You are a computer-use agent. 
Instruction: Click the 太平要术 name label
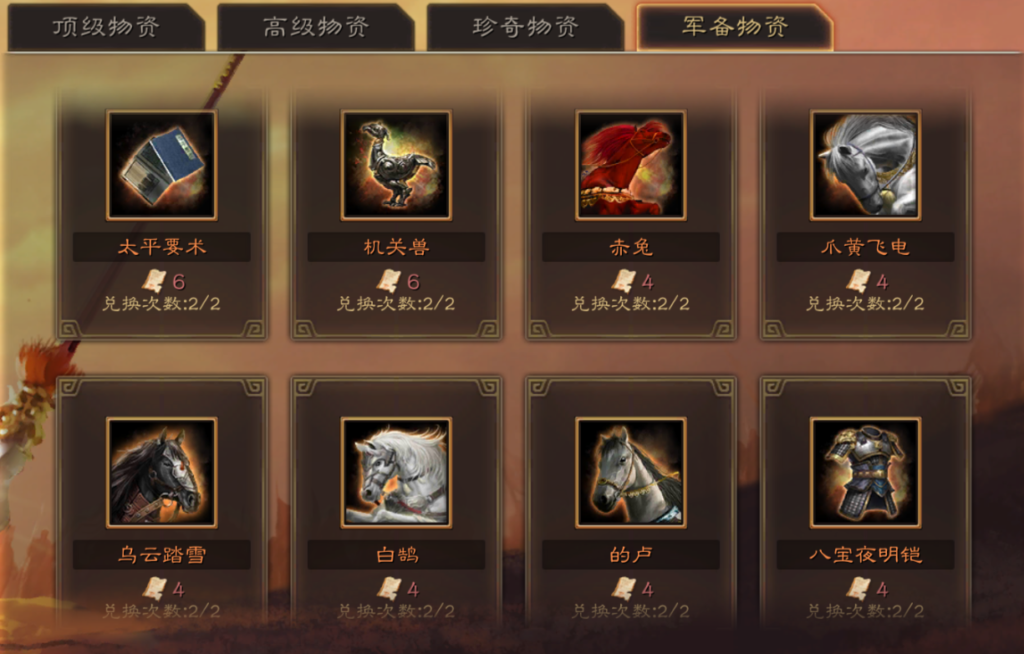click(x=161, y=247)
